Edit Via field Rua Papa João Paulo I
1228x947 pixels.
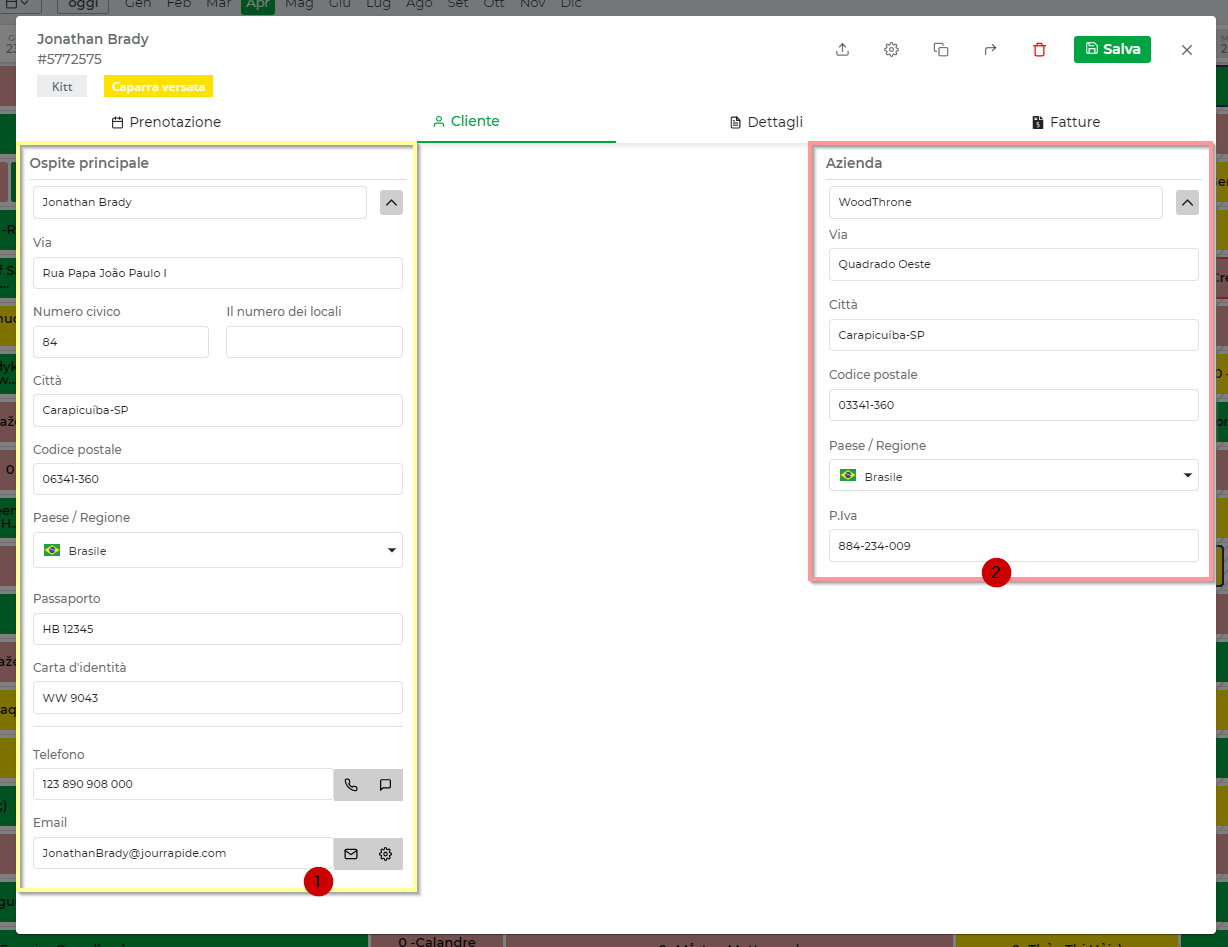[x=218, y=273]
